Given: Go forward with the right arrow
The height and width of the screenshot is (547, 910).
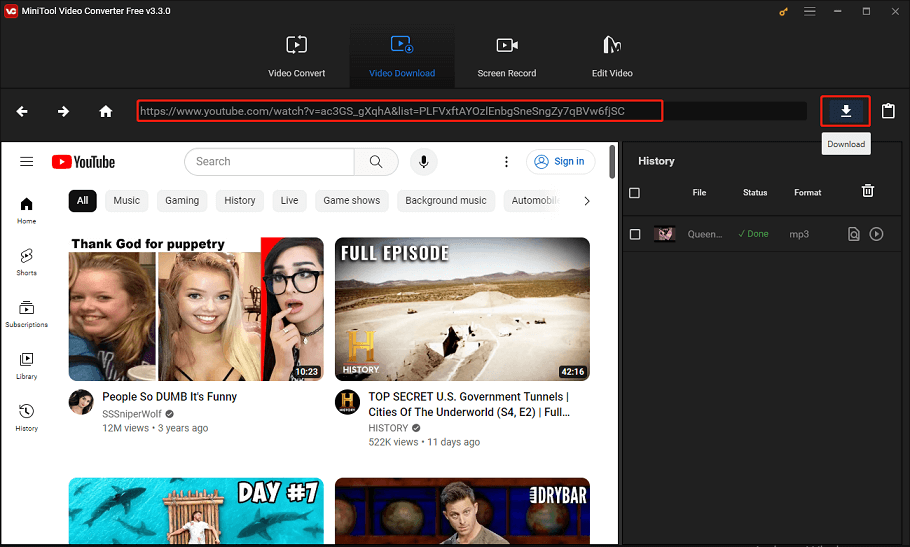Looking at the screenshot, I should coord(63,111).
